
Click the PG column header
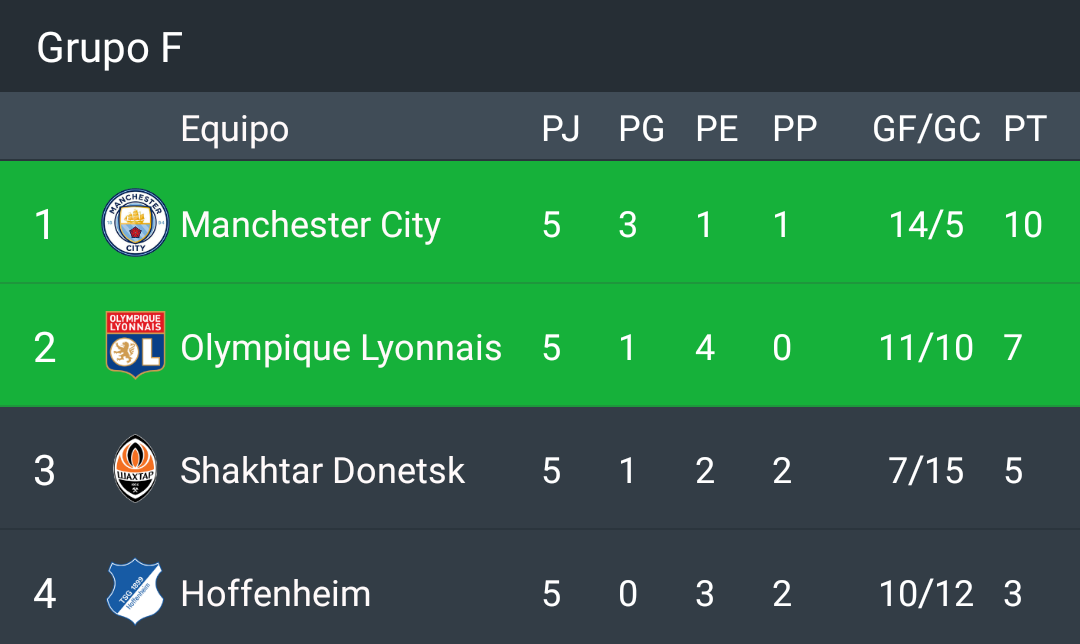pos(641,129)
